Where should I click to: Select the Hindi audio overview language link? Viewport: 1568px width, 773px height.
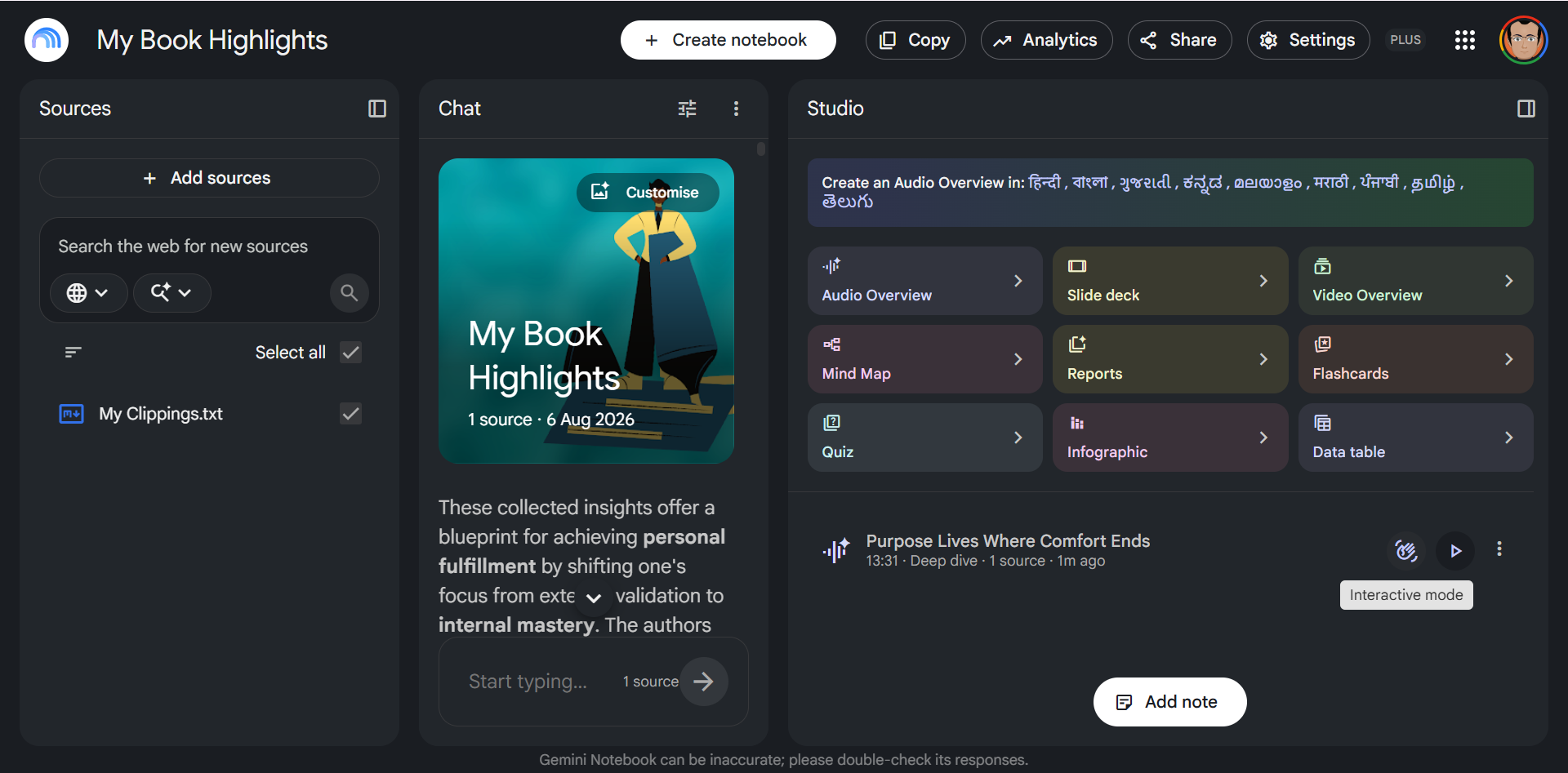coord(1045,183)
